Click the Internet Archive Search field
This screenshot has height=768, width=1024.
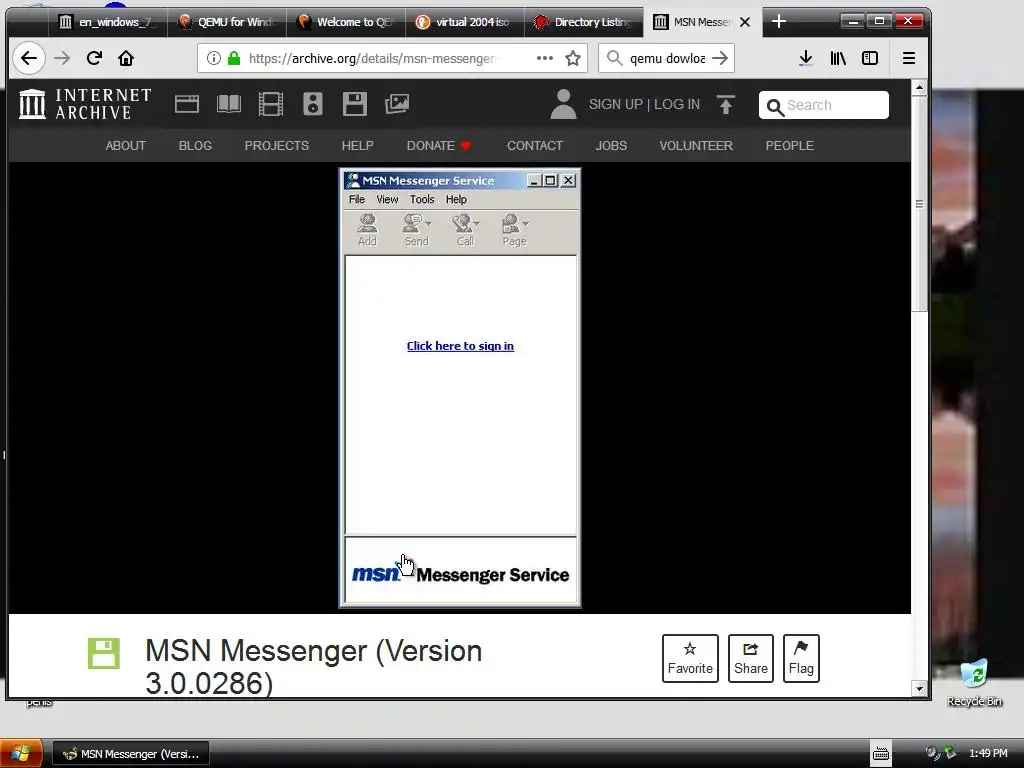click(x=824, y=105)
